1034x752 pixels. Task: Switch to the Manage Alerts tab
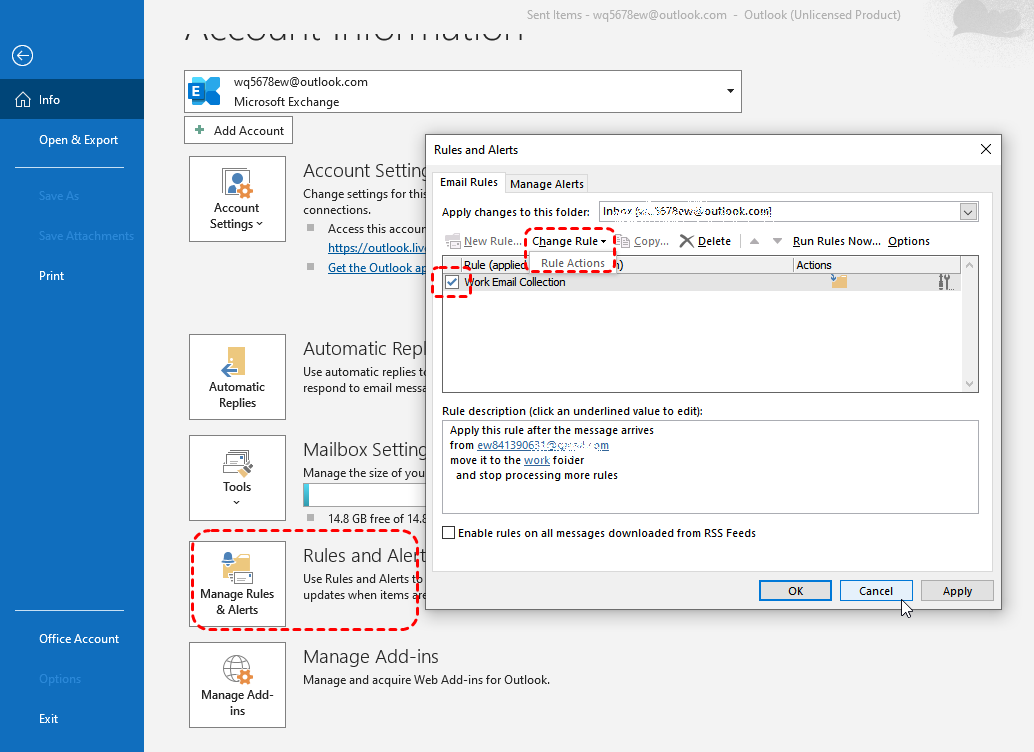tap(547, 184)
